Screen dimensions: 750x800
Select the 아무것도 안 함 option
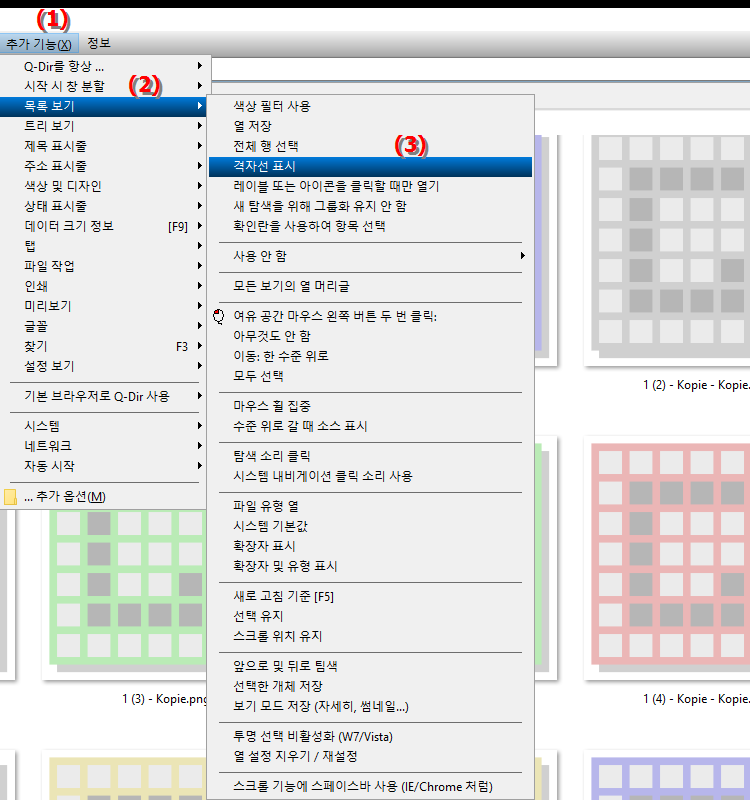[370, 336]
